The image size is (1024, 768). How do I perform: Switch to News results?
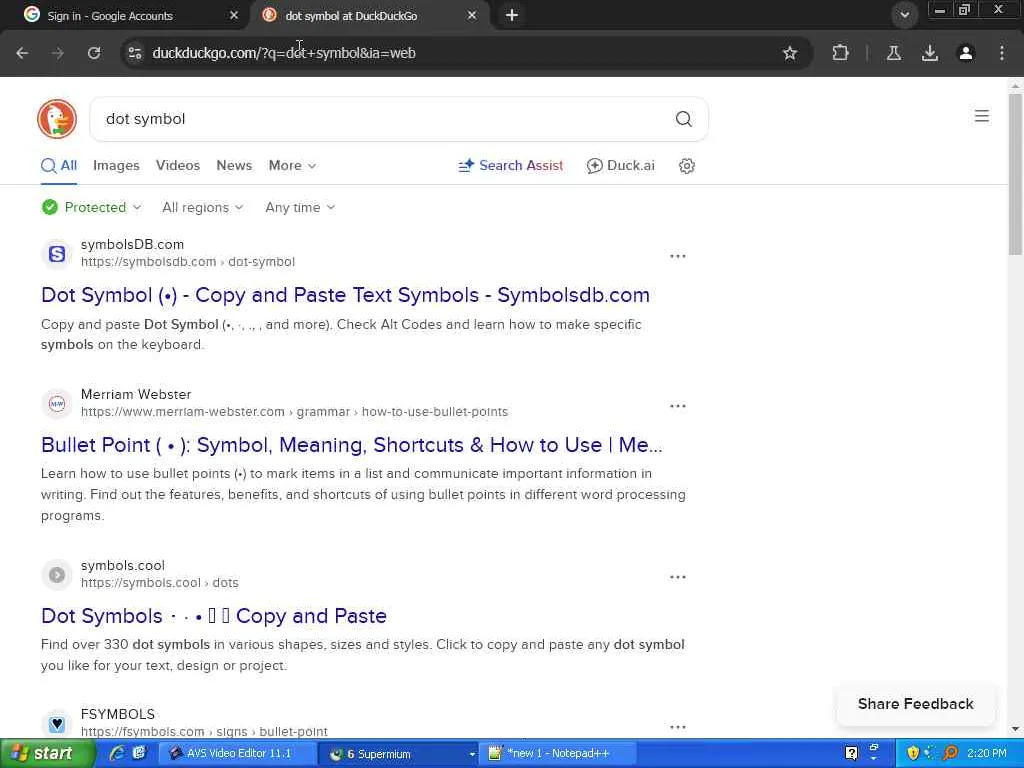tap(234, 166)
